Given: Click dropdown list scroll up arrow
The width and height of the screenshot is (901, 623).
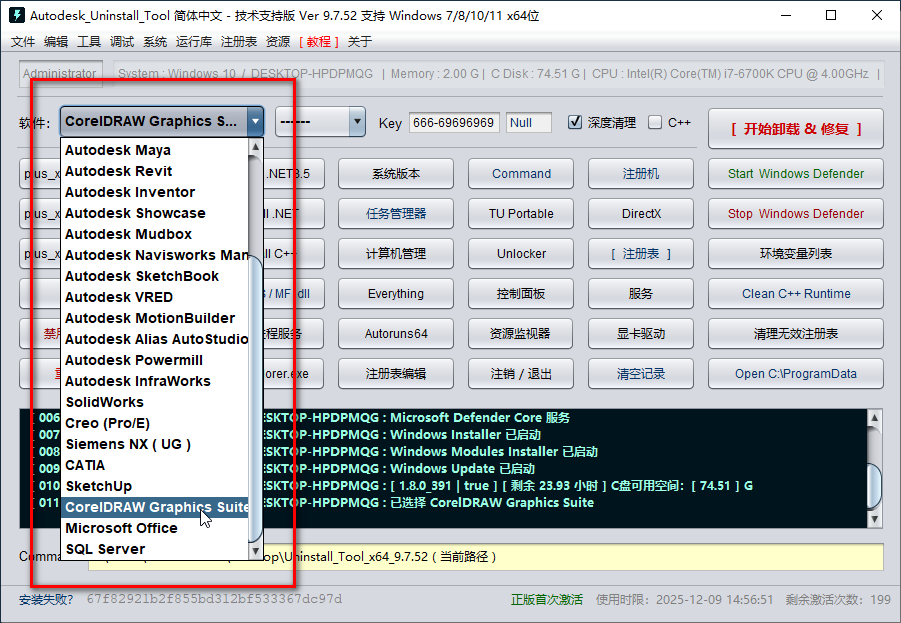Looking at the screenshot, I should [256, 147].
